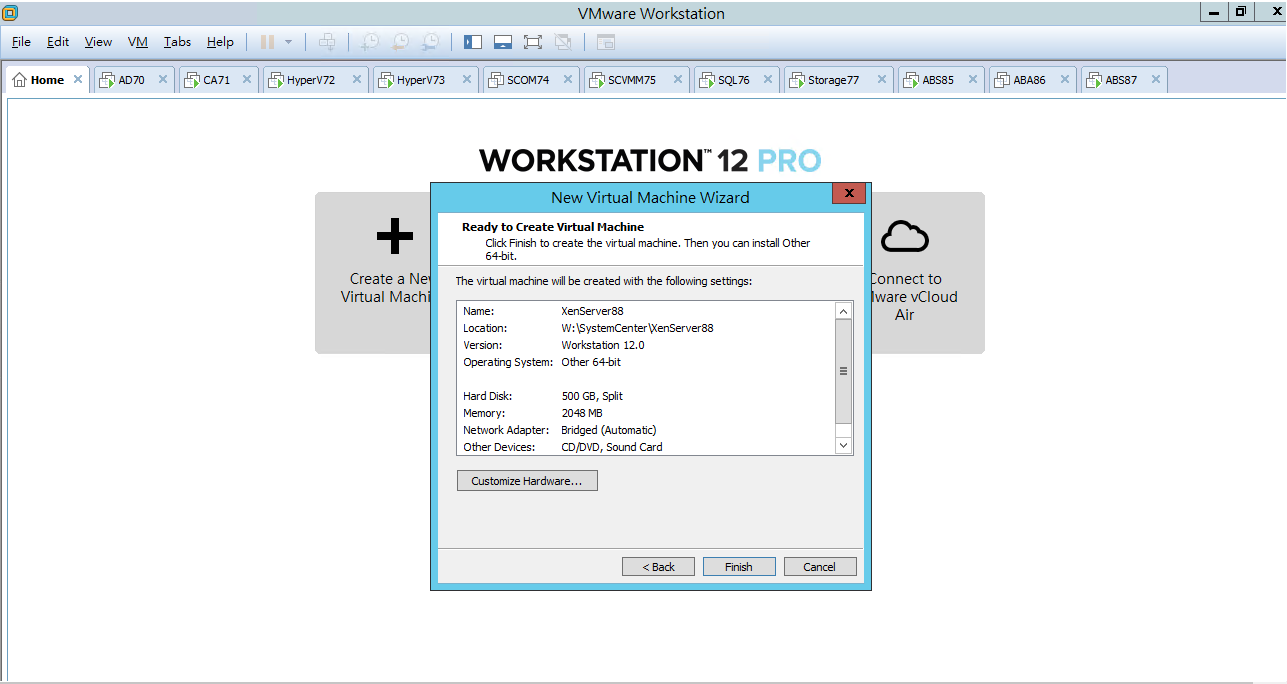Click the settings list scrollbar thumb
This screenshot has height=684, width=1287.
pyautogui.click(x=844, y=371)
